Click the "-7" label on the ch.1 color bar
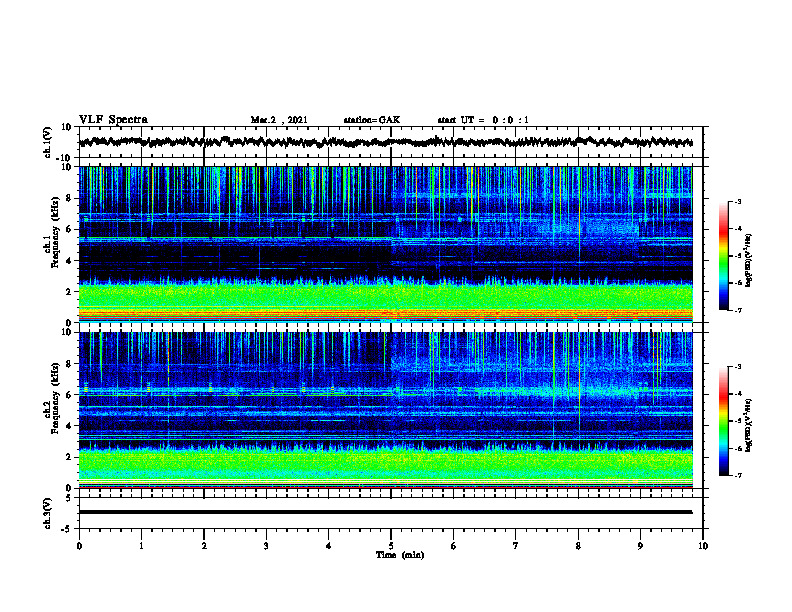 (x=737, y=310)
